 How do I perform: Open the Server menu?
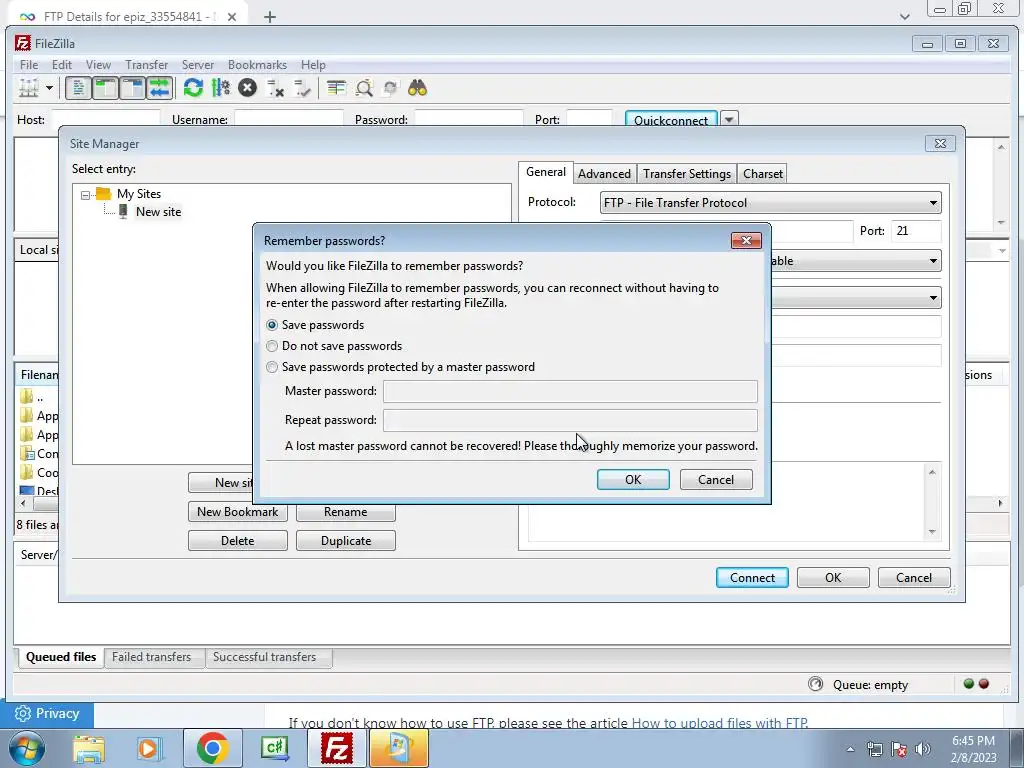[197, 65]
